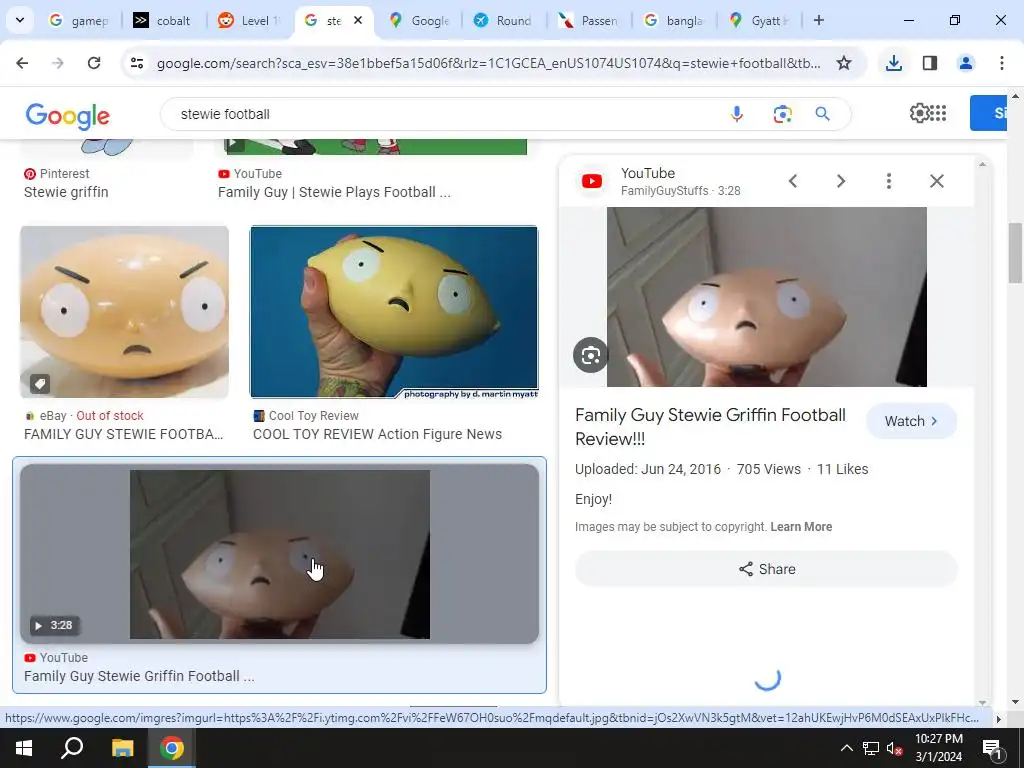Screen dimensions: 1024x768
Task: Click the Google logo
Action: coord(67,115)
